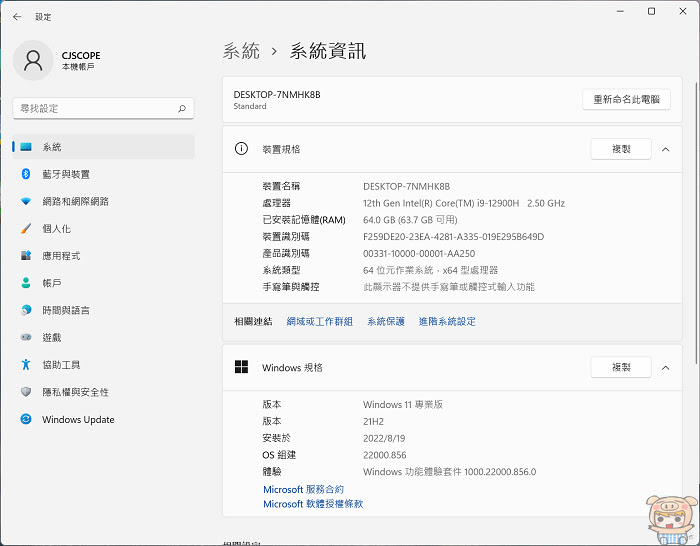This screenshot has width=700, height=546.
Task: Click the Windows logo beside Windows 規格
Action: point(241,367)
